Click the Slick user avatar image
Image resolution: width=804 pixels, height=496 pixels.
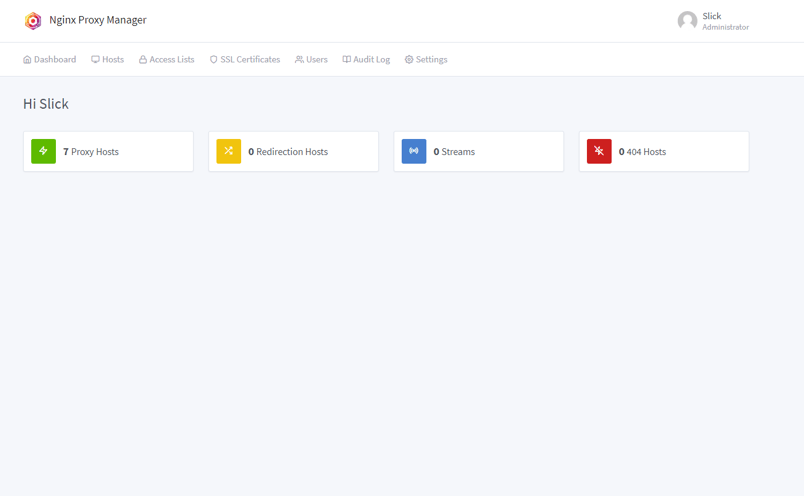click(x=687, y=21)
